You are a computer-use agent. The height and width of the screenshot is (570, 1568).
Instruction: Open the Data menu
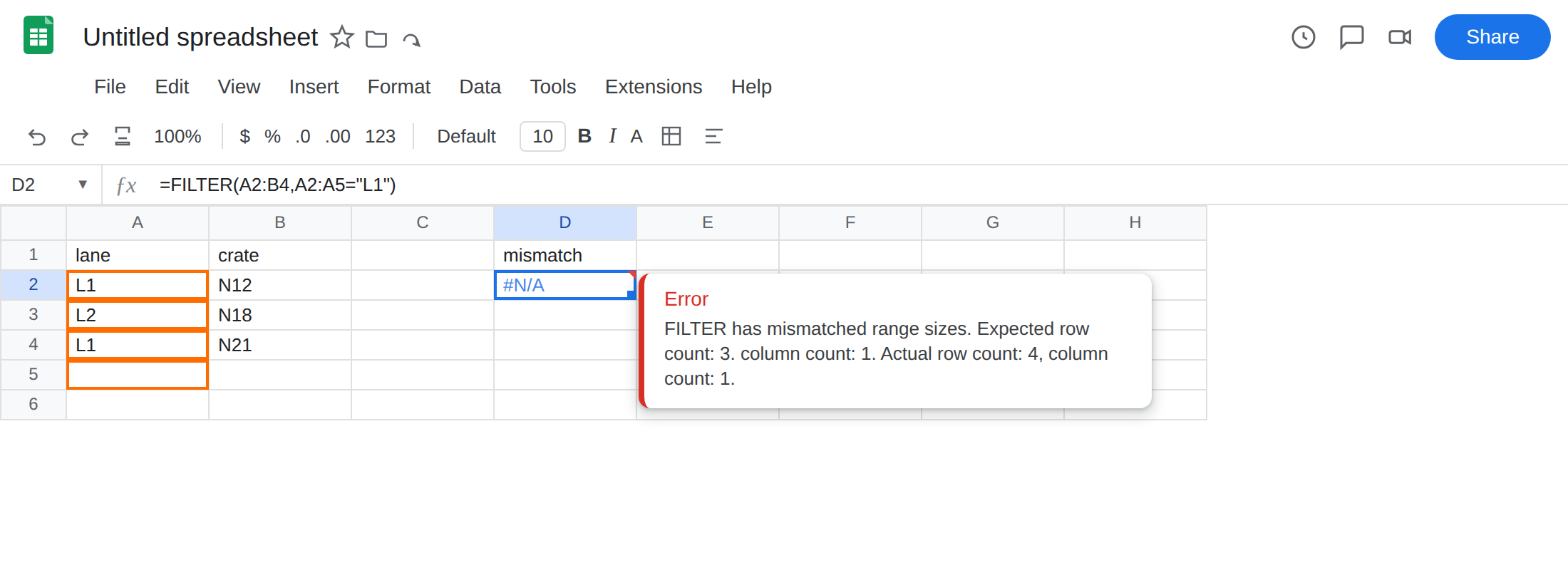480,86
